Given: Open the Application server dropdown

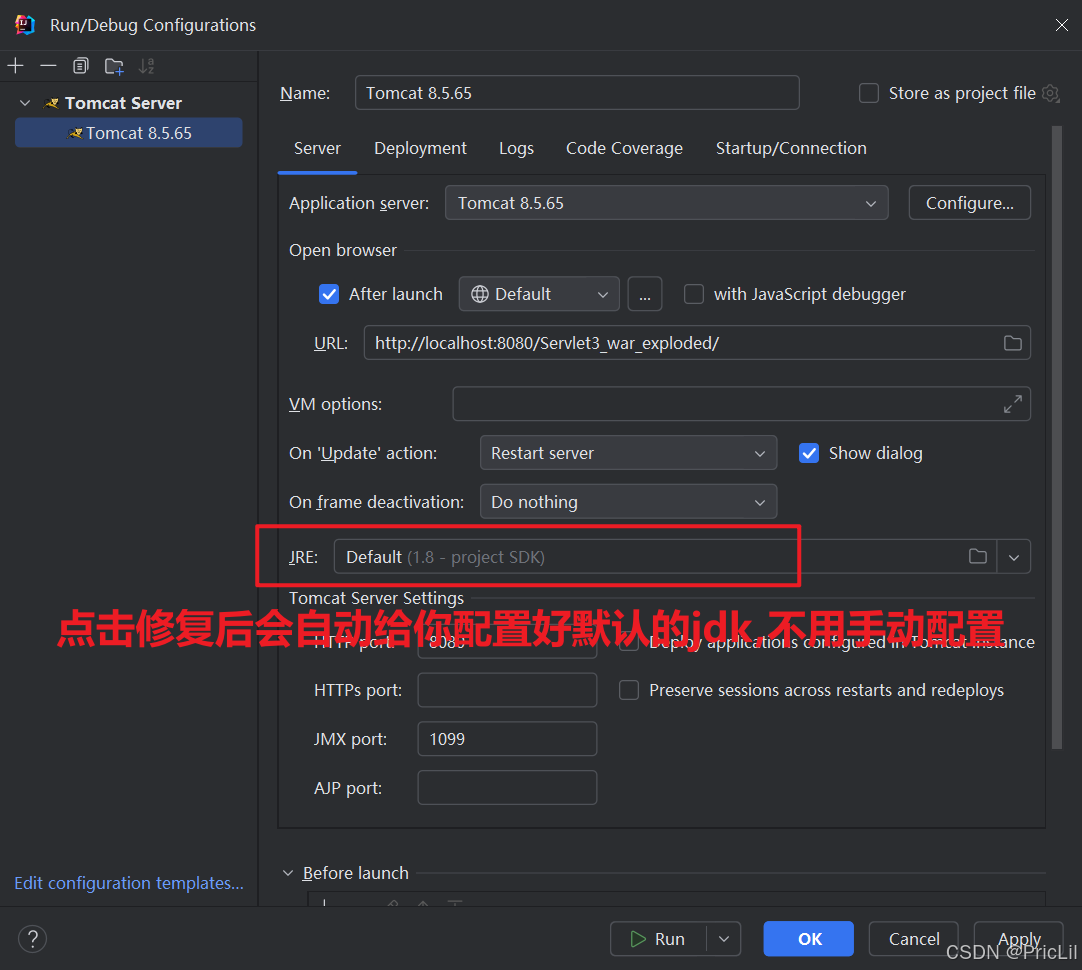Looking at the screenshot, I should (x=868, y=202).
